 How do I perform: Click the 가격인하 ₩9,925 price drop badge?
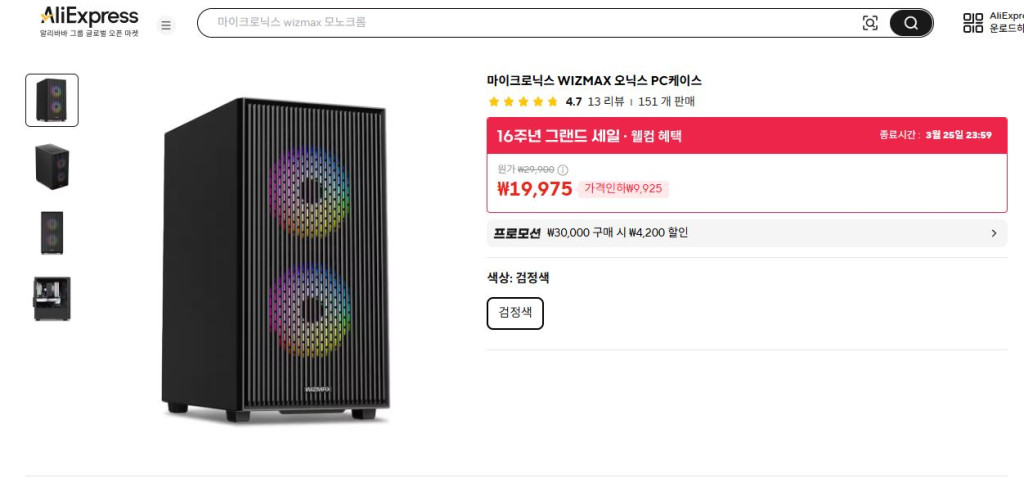623,189
